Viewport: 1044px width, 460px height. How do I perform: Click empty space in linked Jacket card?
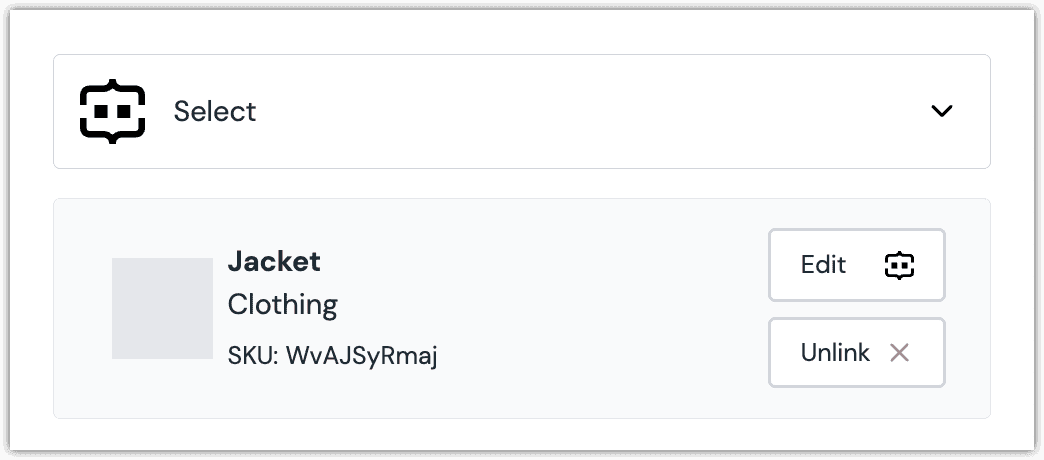click(x=600, y=308)
